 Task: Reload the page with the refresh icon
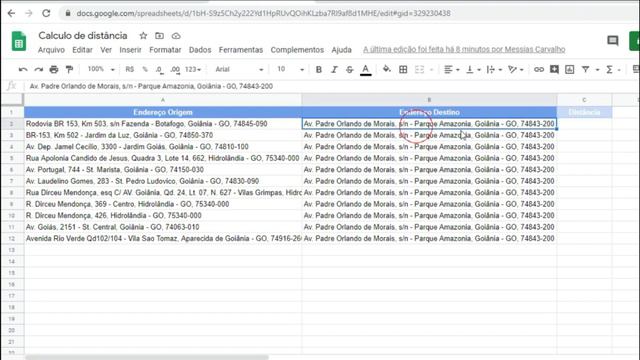46,13
